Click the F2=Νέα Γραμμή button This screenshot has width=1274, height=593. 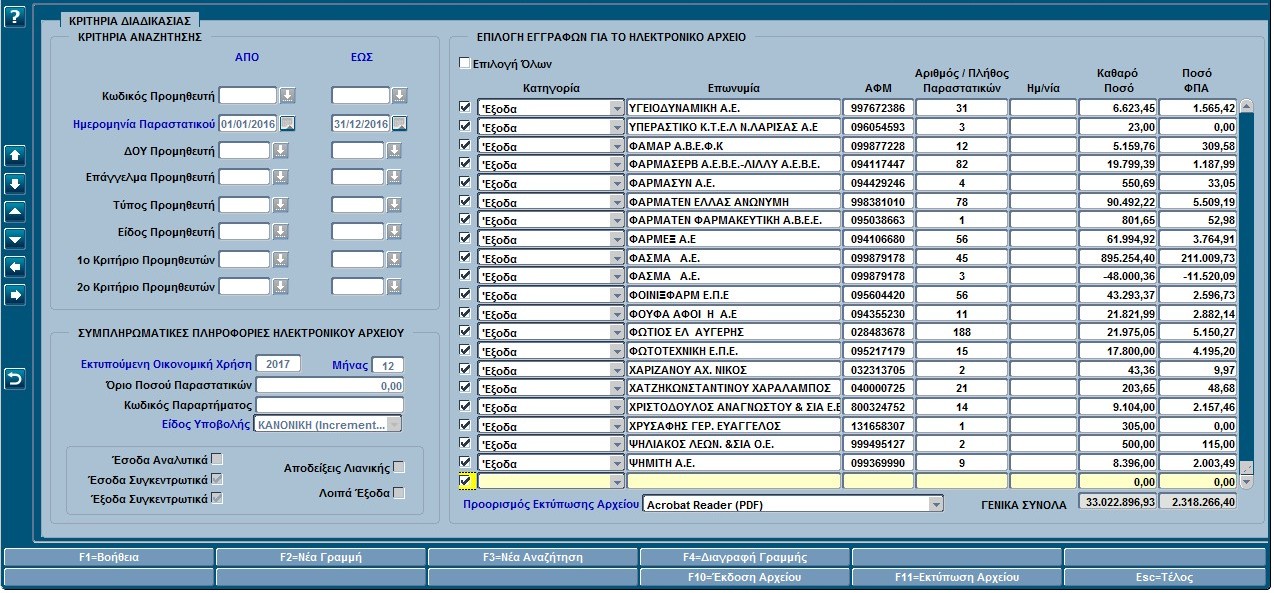[321, 557]
